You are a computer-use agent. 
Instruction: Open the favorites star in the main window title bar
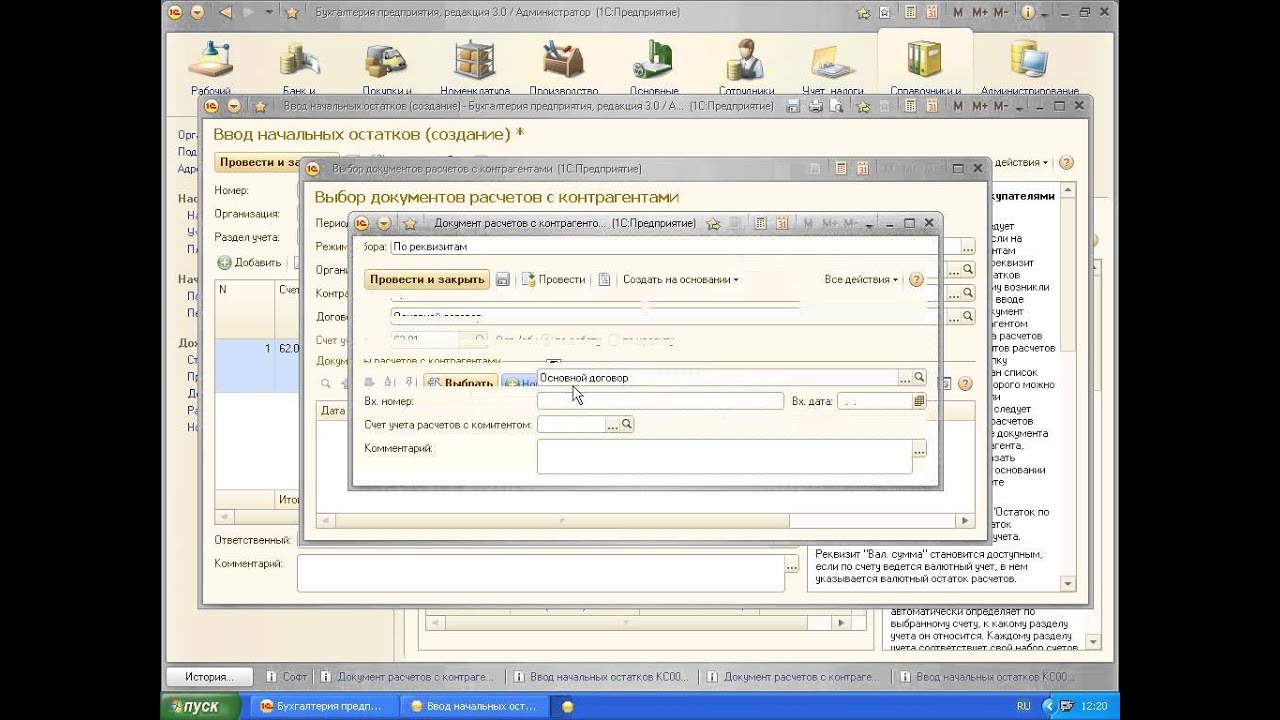[291, 13]
